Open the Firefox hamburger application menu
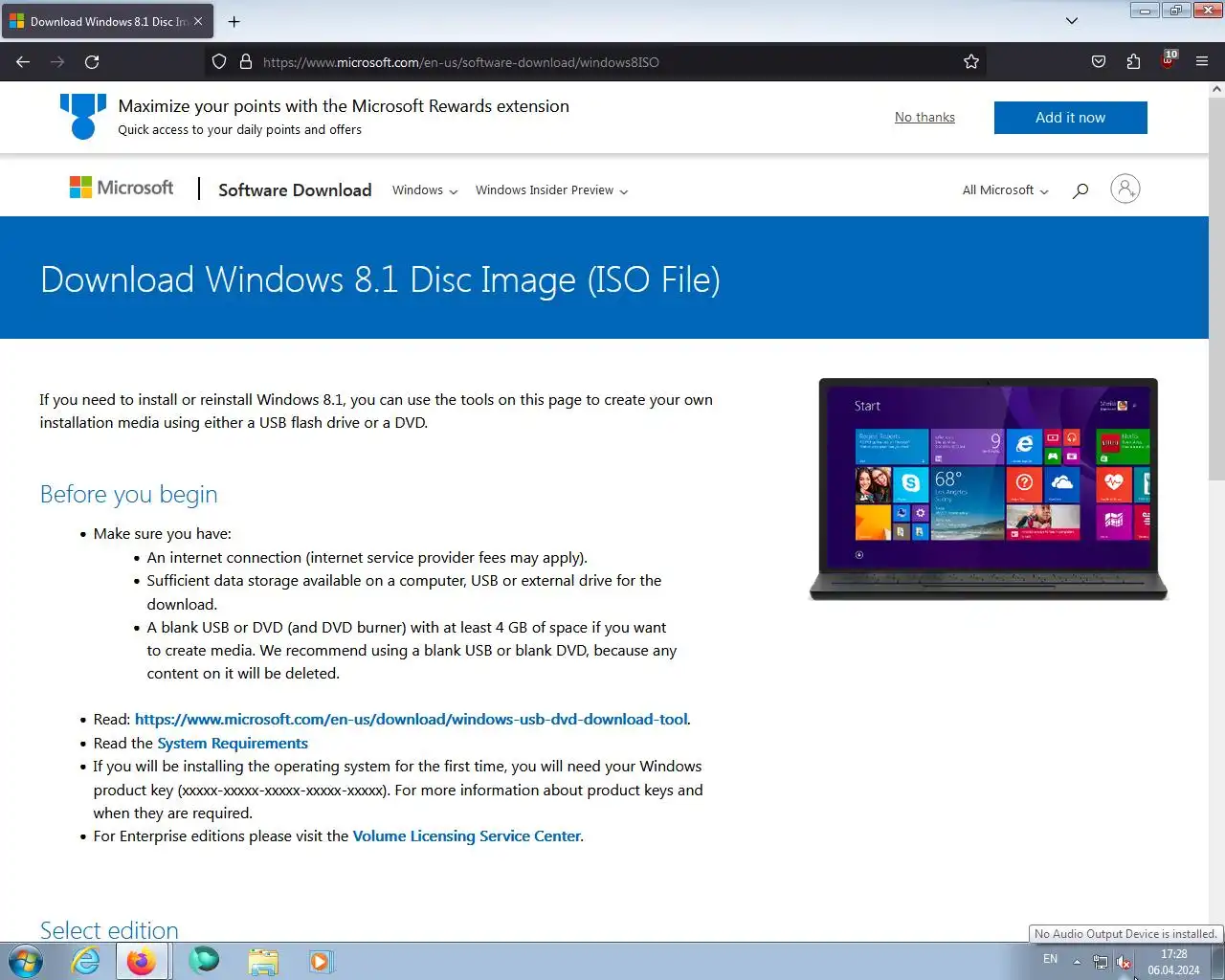This screenshot has height=980, width=1225. coord(1202,62)
